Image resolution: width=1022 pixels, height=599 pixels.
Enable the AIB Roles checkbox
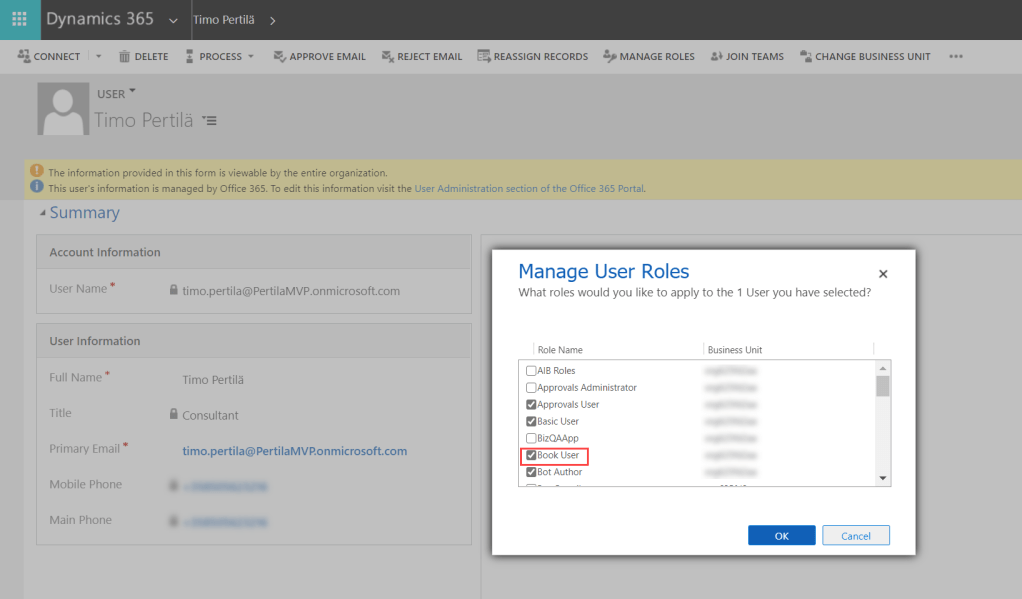pyautogui.click(x=531, y=371)
